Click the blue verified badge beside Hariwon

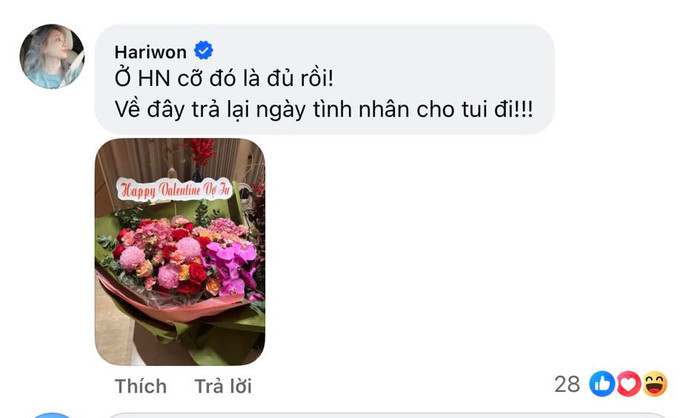(204, 50)
